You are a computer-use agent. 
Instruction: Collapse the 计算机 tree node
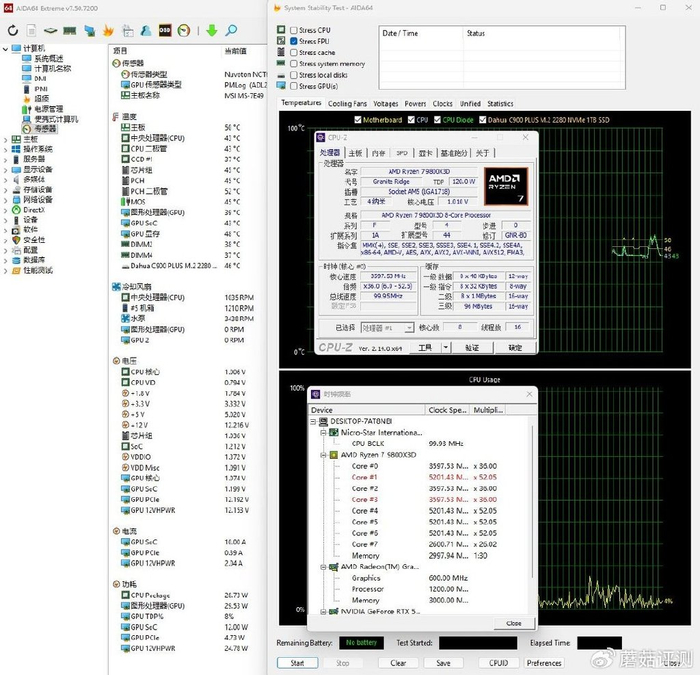[5, 48]
